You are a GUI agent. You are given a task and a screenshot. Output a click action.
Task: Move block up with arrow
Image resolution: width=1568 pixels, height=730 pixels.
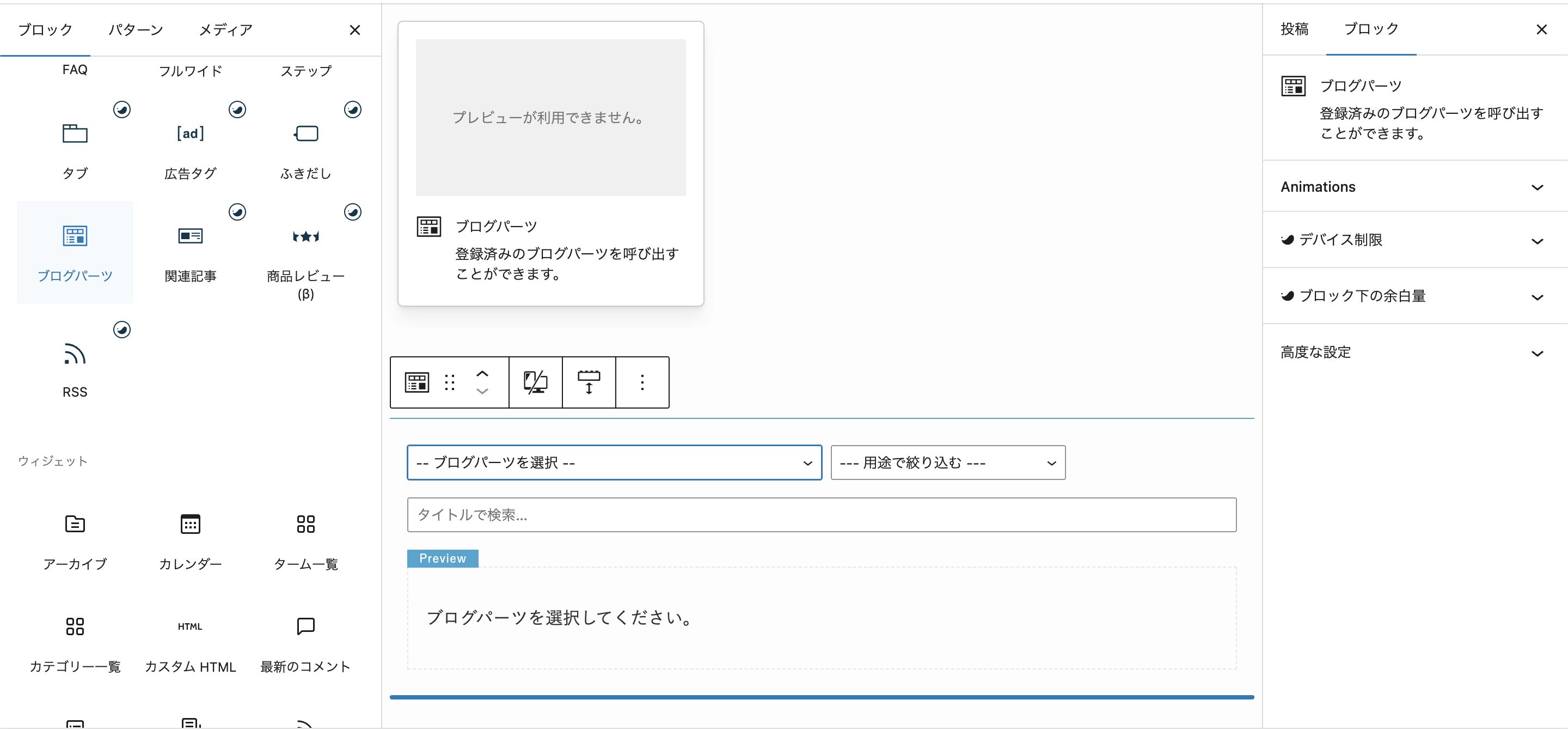click(x=482, y=374)
